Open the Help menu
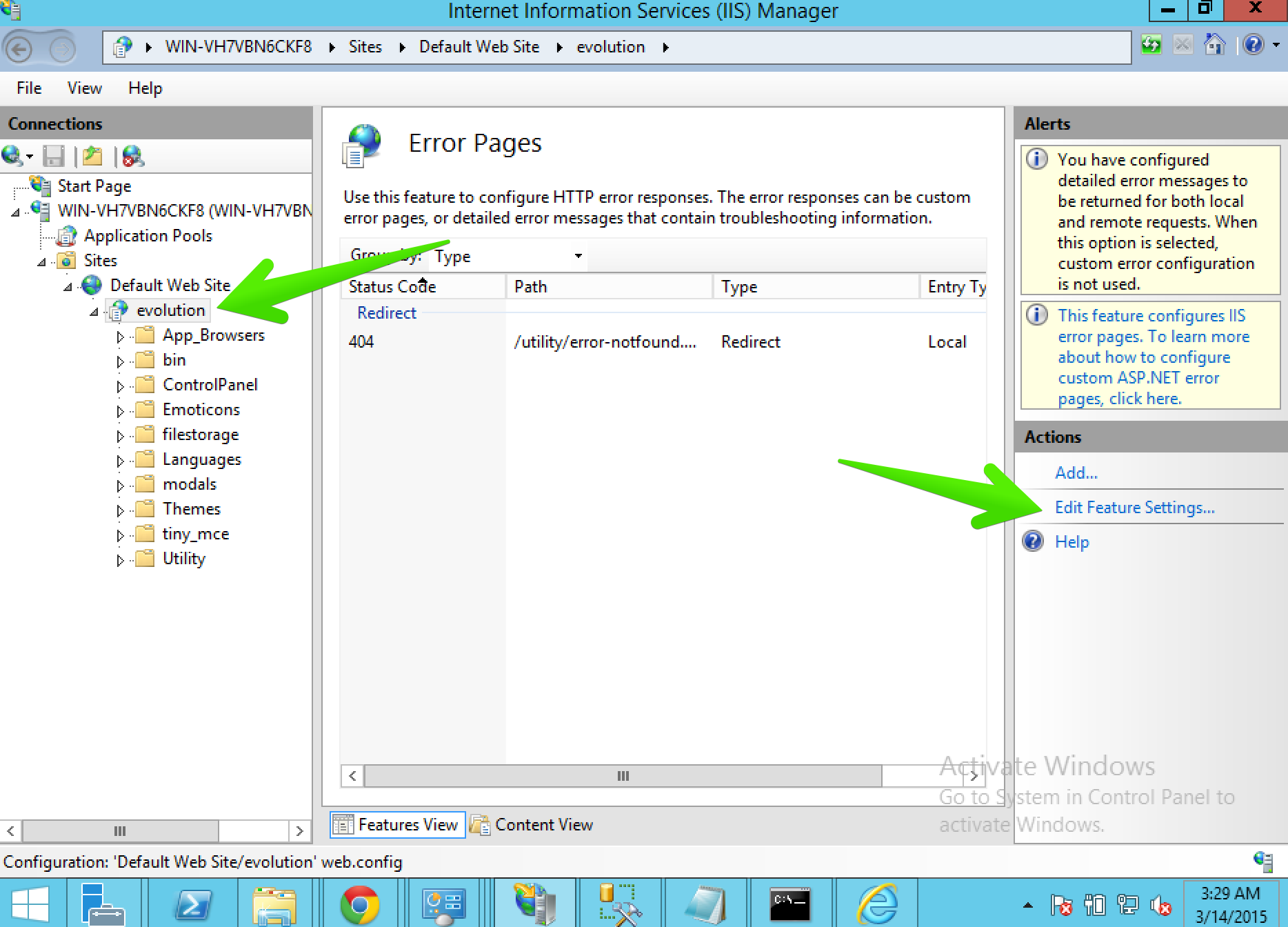 point(145,88)
